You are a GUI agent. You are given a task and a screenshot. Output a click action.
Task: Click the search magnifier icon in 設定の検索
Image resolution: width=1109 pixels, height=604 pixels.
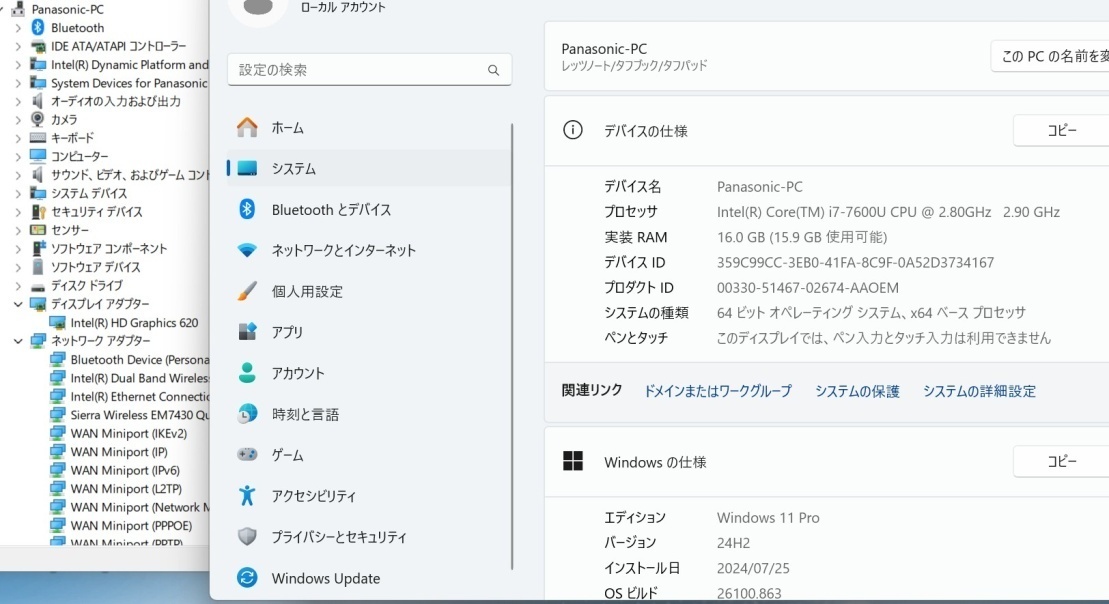(x=493, y=70)
